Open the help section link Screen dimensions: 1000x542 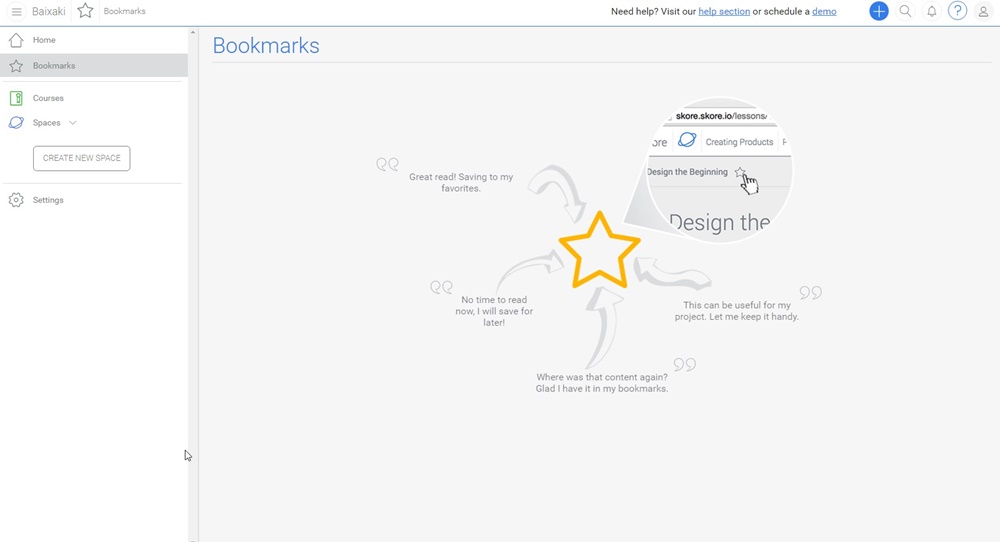(x=724, y=11)
